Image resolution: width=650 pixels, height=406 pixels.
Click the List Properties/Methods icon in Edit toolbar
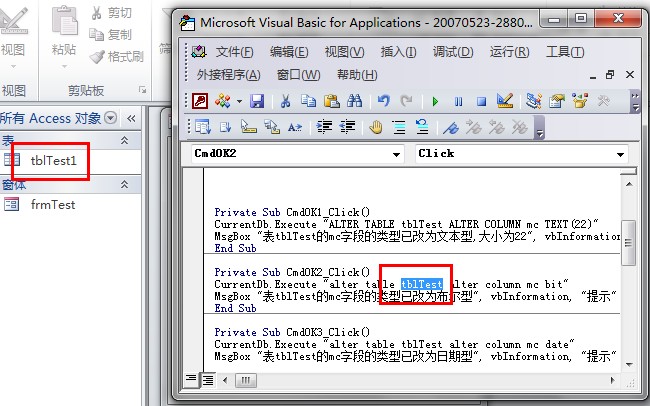coord(203,127)
